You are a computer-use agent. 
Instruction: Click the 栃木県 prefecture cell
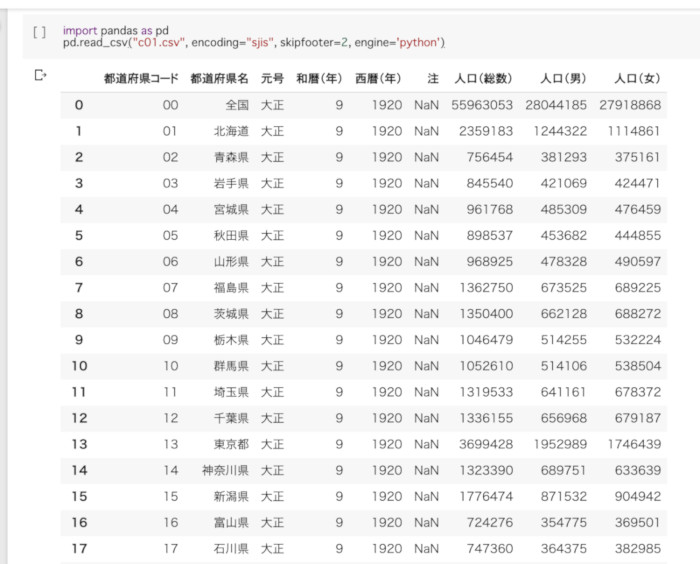(x=231, y=340)
